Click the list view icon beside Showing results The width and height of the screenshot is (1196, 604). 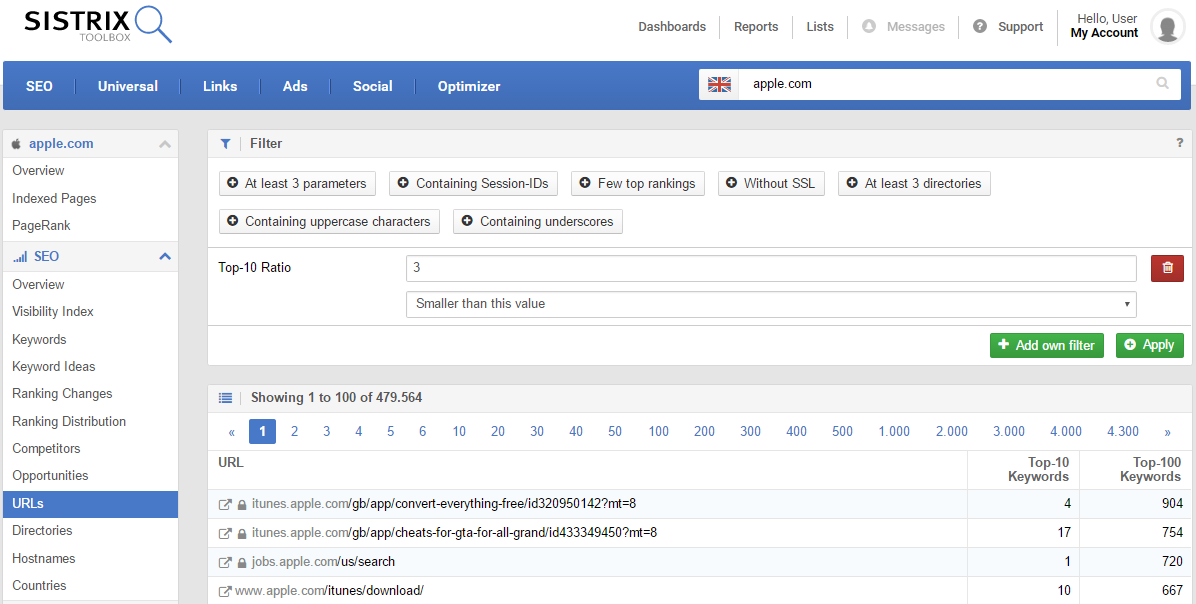point(225,398)
